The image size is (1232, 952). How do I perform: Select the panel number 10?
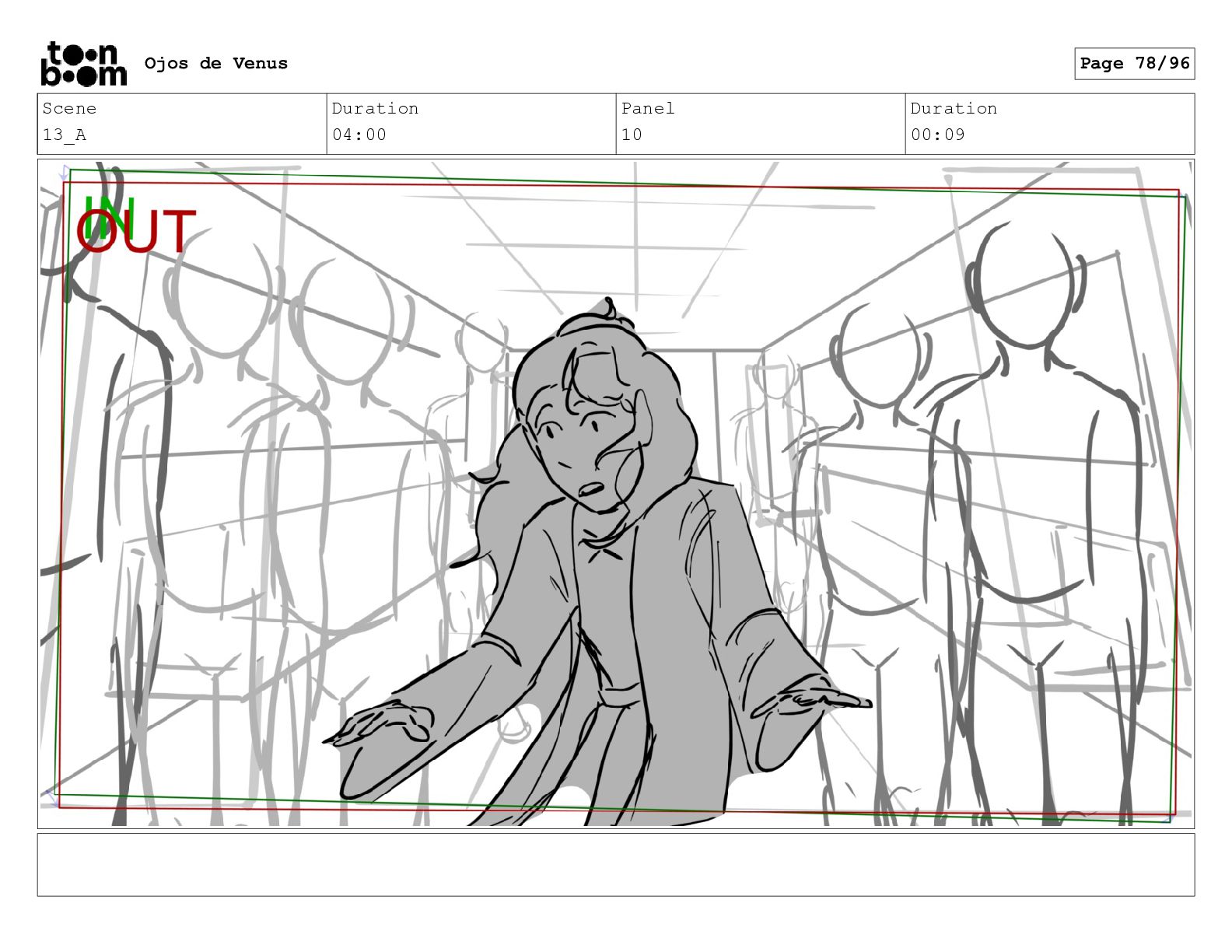[632, 135]
